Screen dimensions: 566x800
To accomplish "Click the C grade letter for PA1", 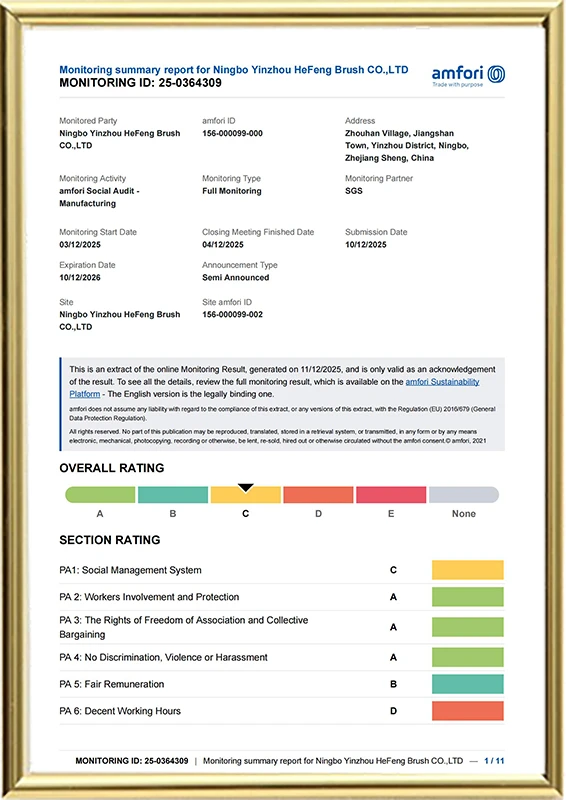I will point(393,570).
